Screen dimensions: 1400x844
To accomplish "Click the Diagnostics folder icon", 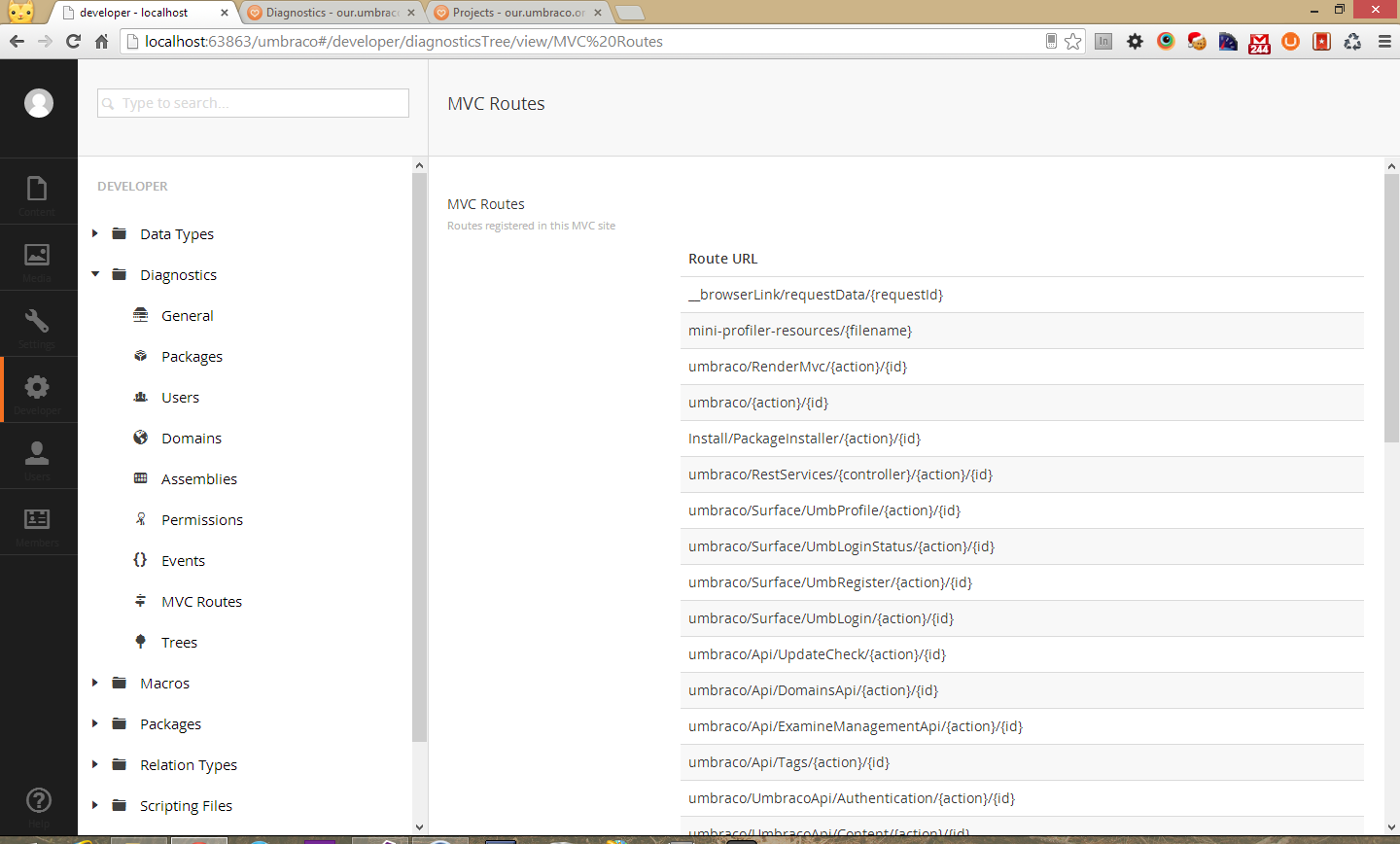I will (120, 274).
